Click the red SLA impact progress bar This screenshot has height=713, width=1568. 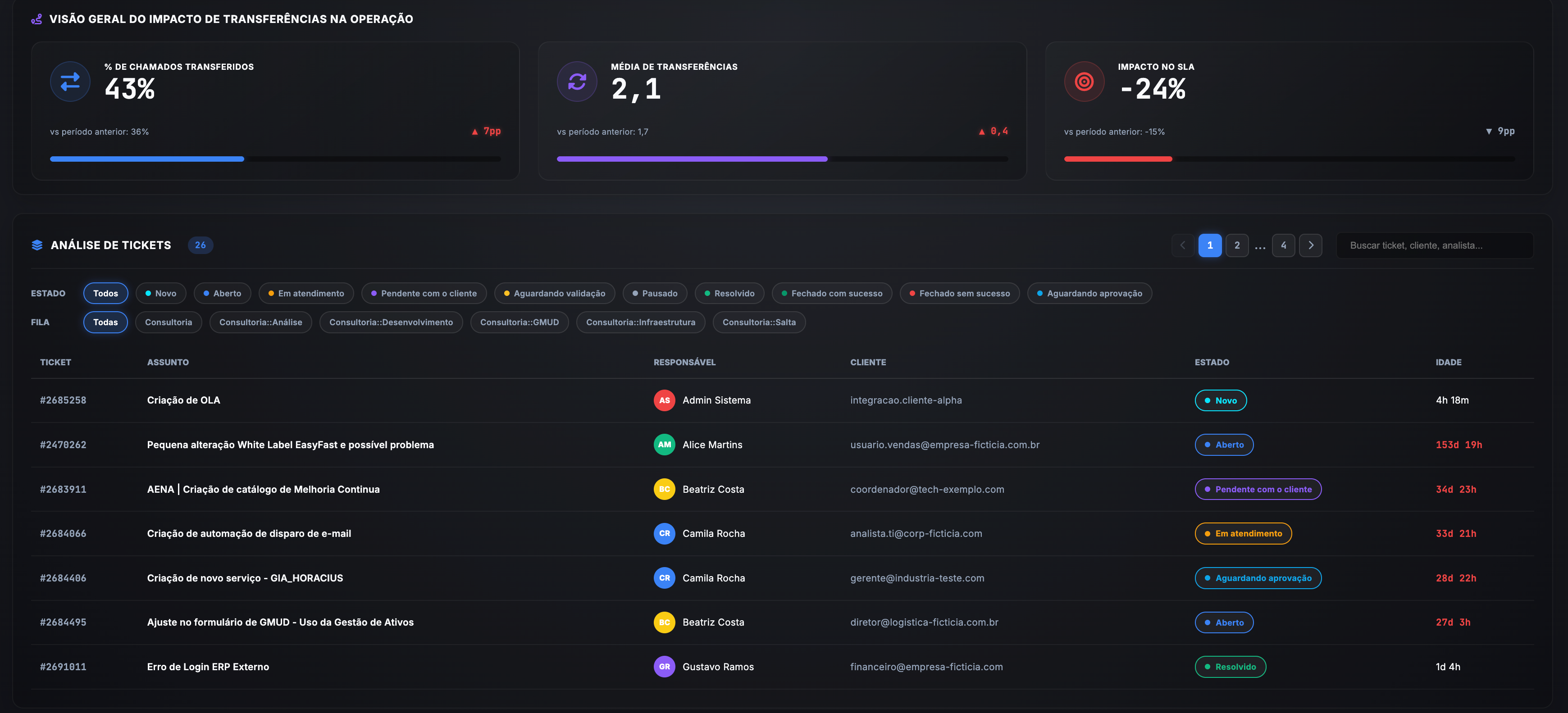1117,159
